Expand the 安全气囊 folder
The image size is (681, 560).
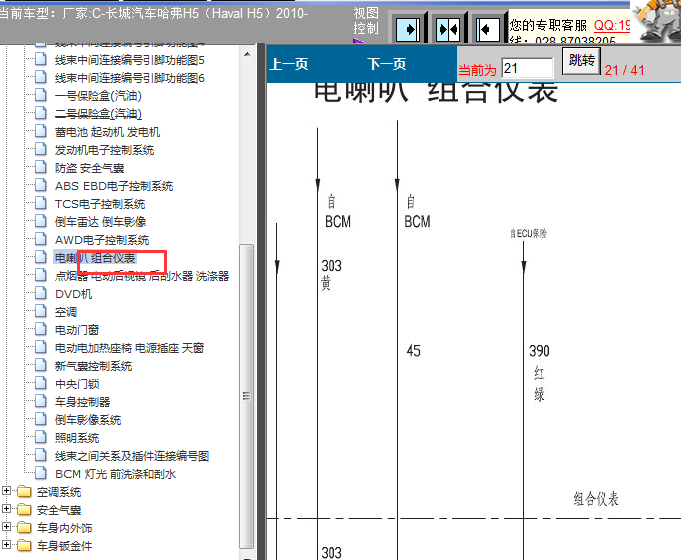click(x=7, y=508)
